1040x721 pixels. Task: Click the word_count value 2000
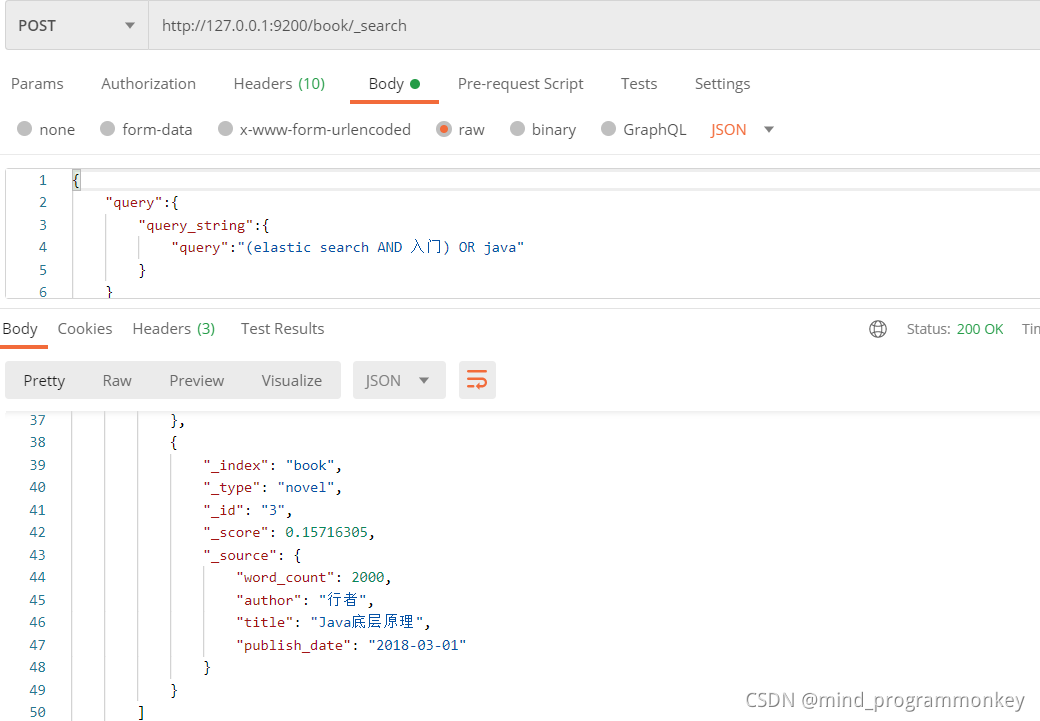point(368,578)
